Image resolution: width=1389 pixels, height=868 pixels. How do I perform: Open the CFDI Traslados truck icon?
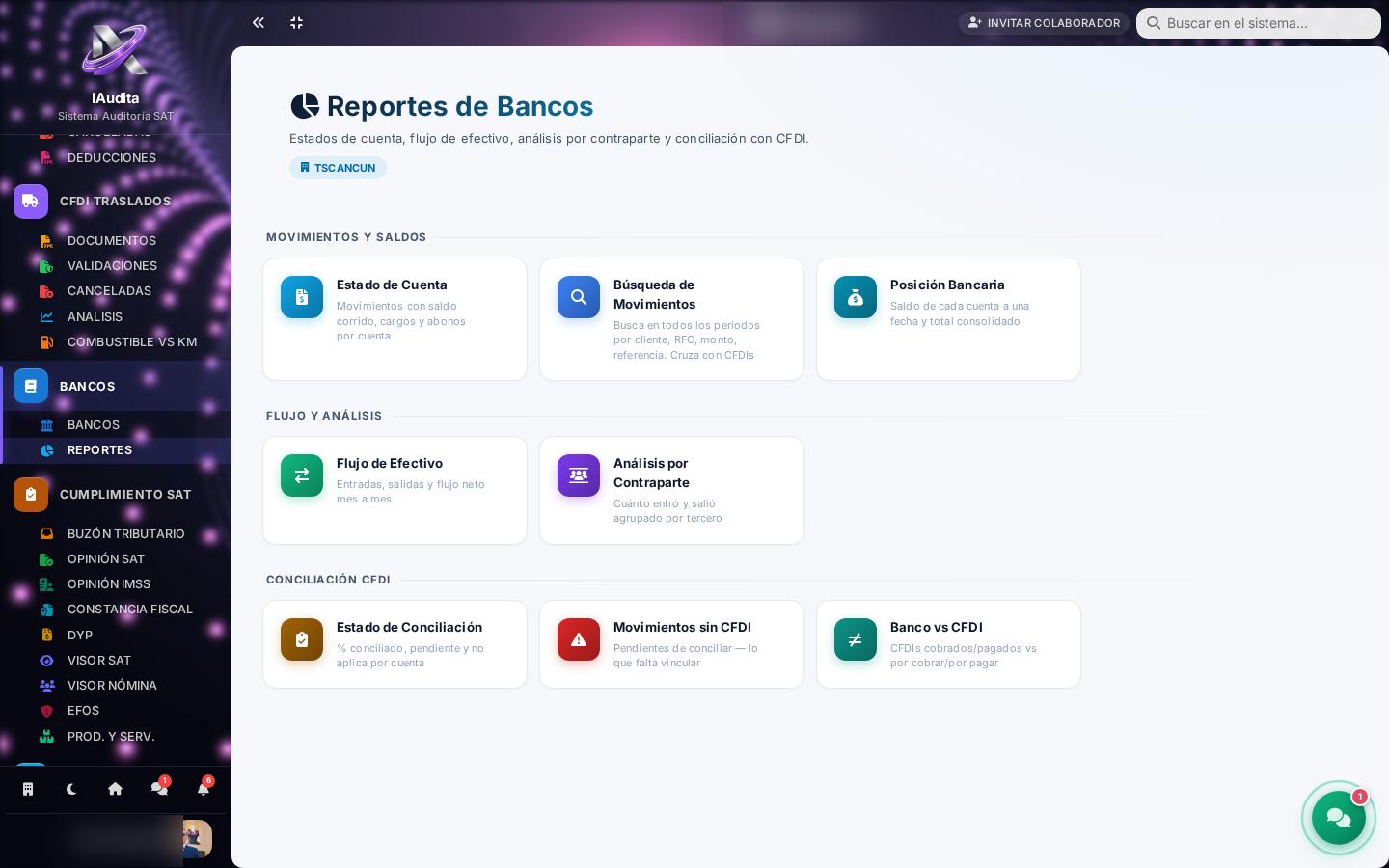click(31, 202)
